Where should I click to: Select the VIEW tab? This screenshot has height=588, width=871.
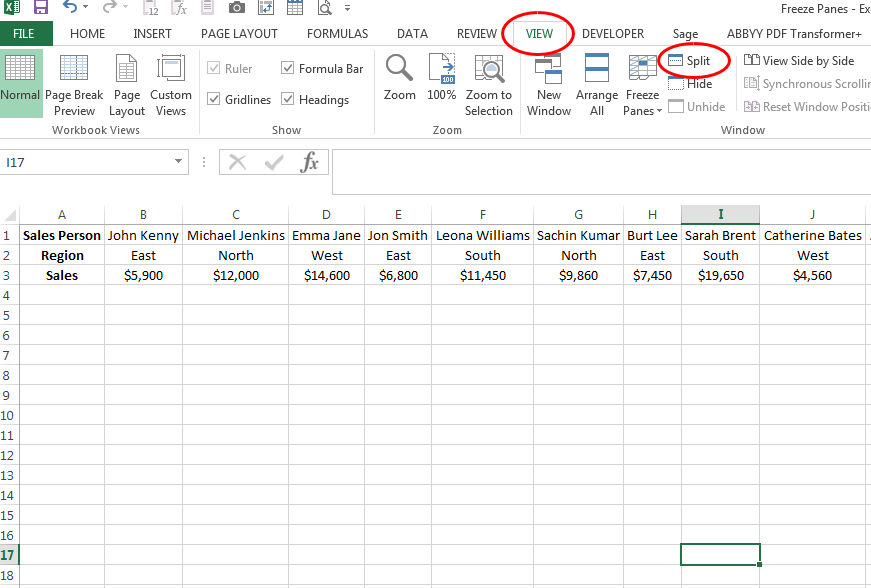pos(539,34)
